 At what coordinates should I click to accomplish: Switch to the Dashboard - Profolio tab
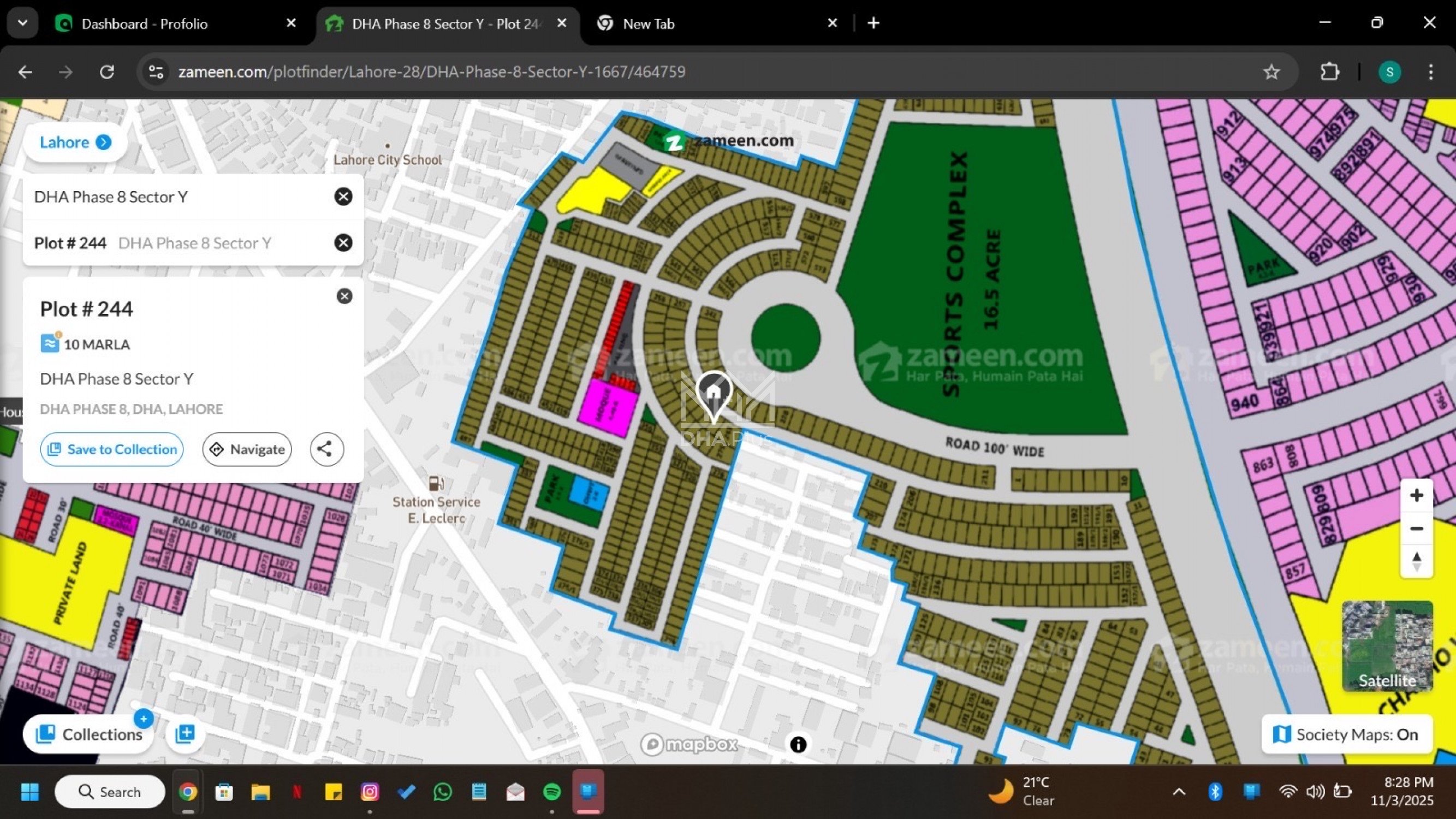tap(144, 23)
